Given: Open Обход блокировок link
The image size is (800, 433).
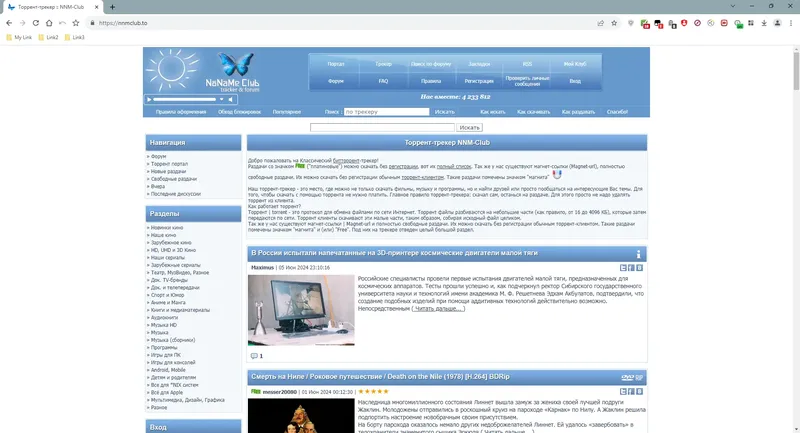Looking at the screenshot, I should (x=239, y=112).
